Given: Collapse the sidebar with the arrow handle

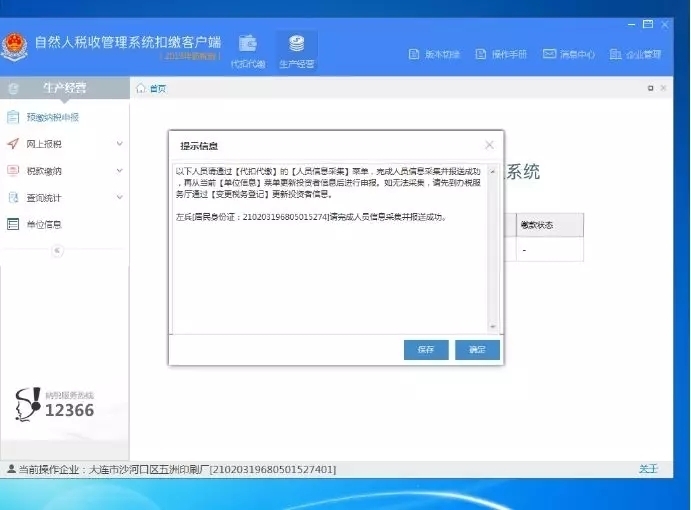Looking at the screenshot, I should (57, 251).
